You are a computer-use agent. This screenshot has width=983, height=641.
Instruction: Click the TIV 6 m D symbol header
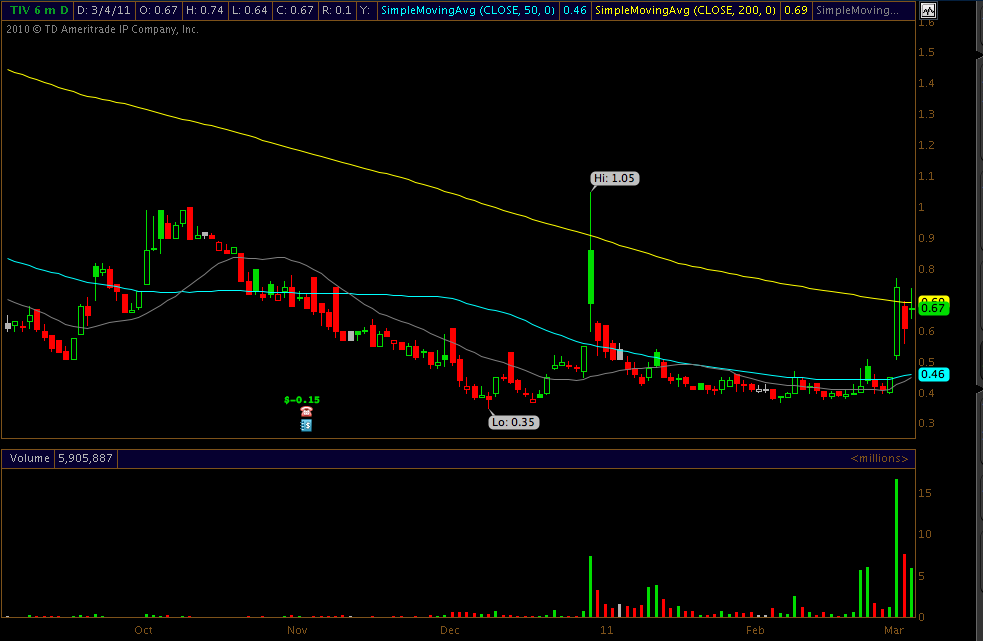pos(38,11)
